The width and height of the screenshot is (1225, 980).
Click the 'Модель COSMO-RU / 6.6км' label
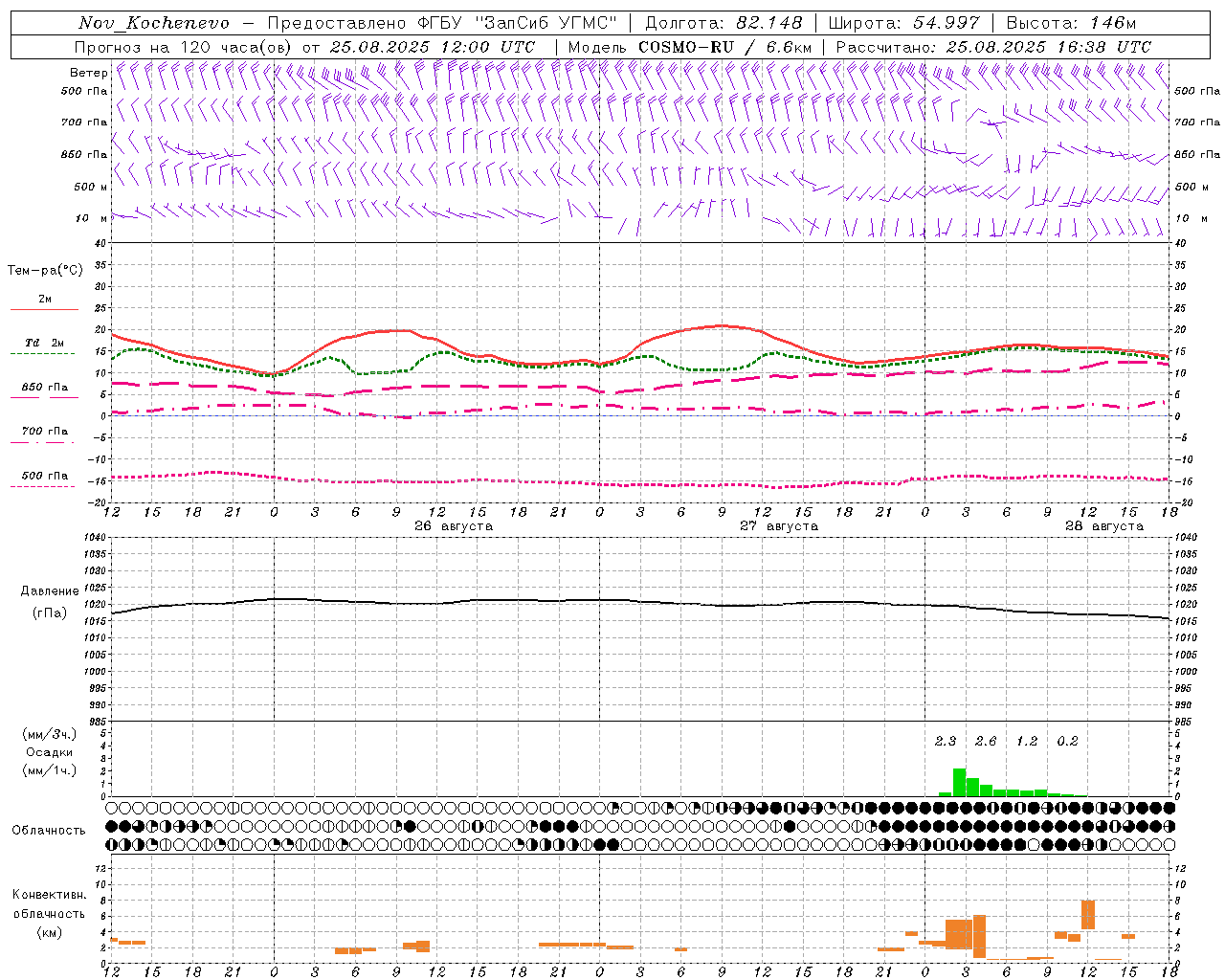[690, 47]
